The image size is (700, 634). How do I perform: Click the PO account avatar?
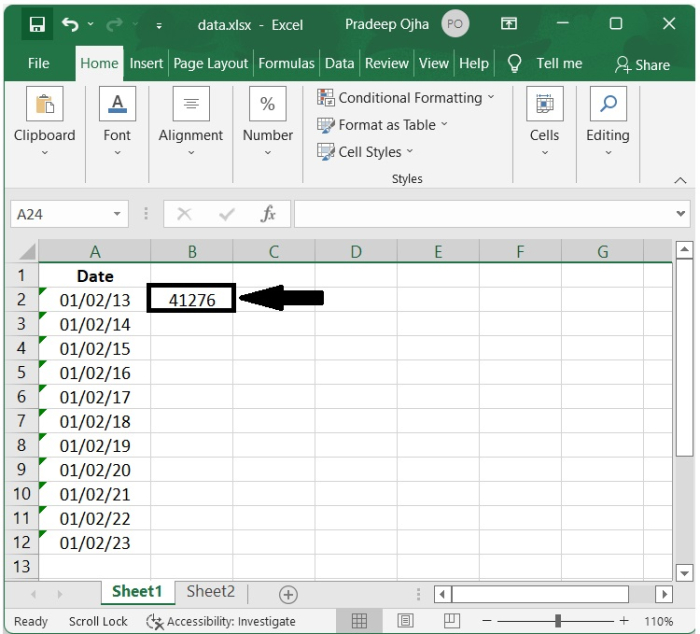pos(455,24)
